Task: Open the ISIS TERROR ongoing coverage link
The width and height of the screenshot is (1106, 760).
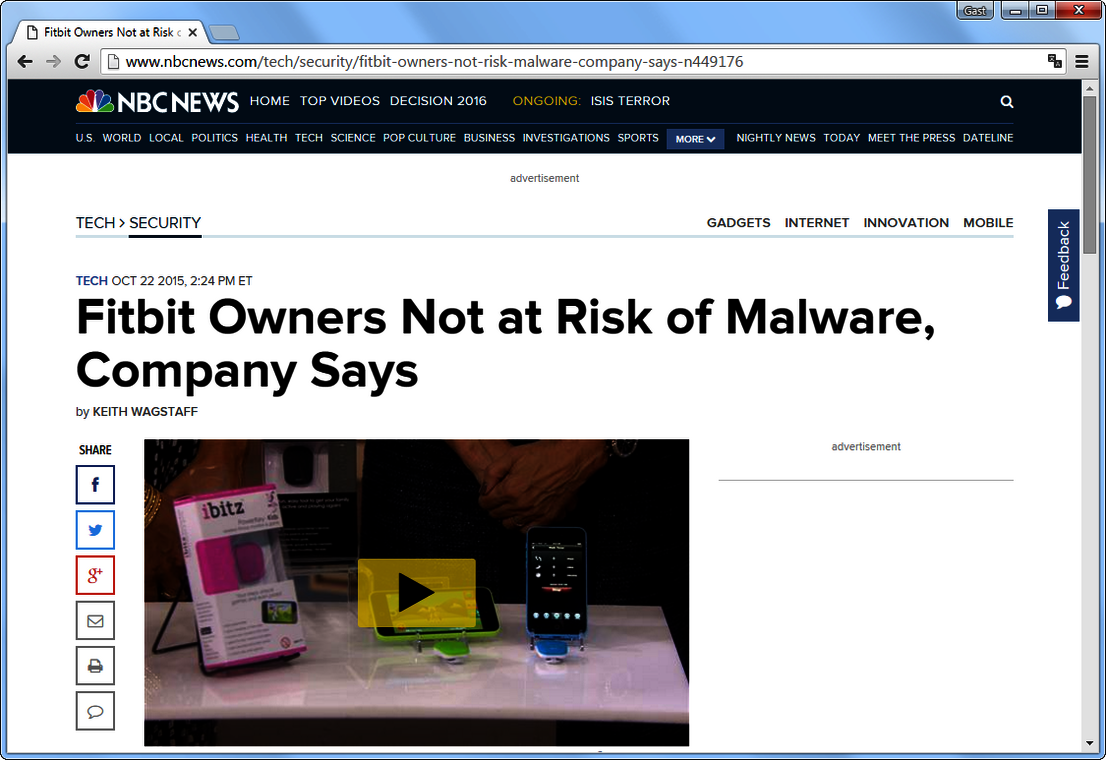Action: coord(630,100)
